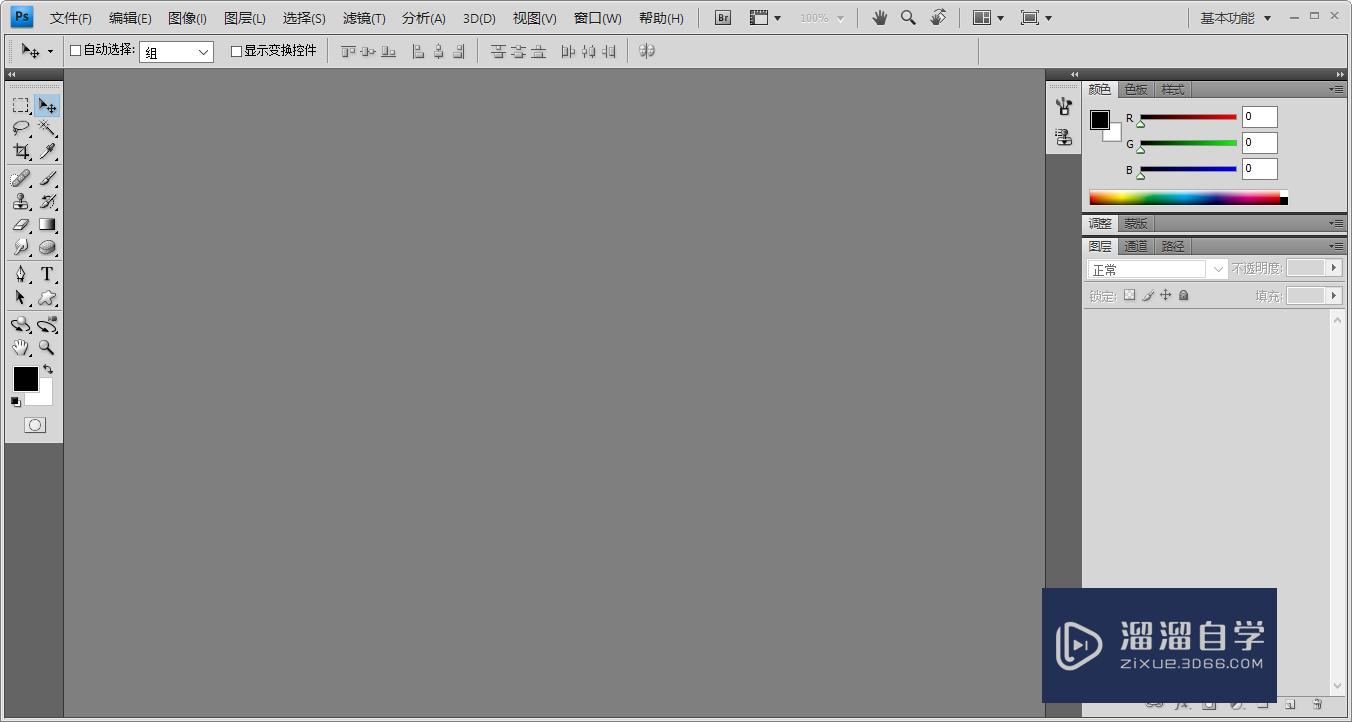This screenshot has width=1352, height=722.
Task: Select the Magic Wand tool
Action: (47, 128)
